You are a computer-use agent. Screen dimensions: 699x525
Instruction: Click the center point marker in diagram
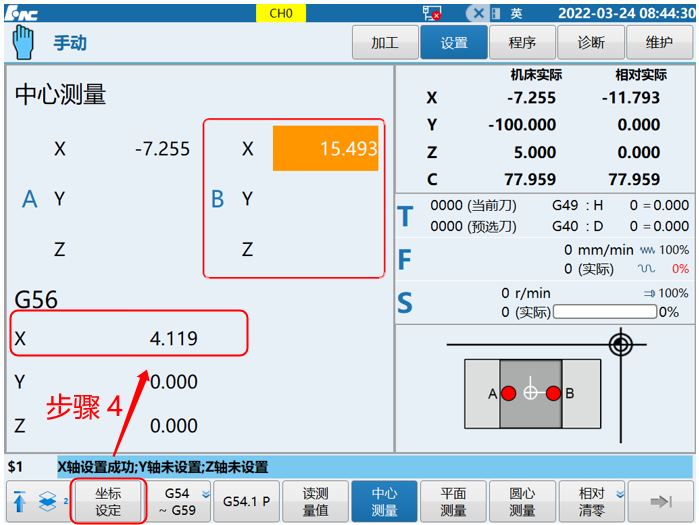pos(531,393)
